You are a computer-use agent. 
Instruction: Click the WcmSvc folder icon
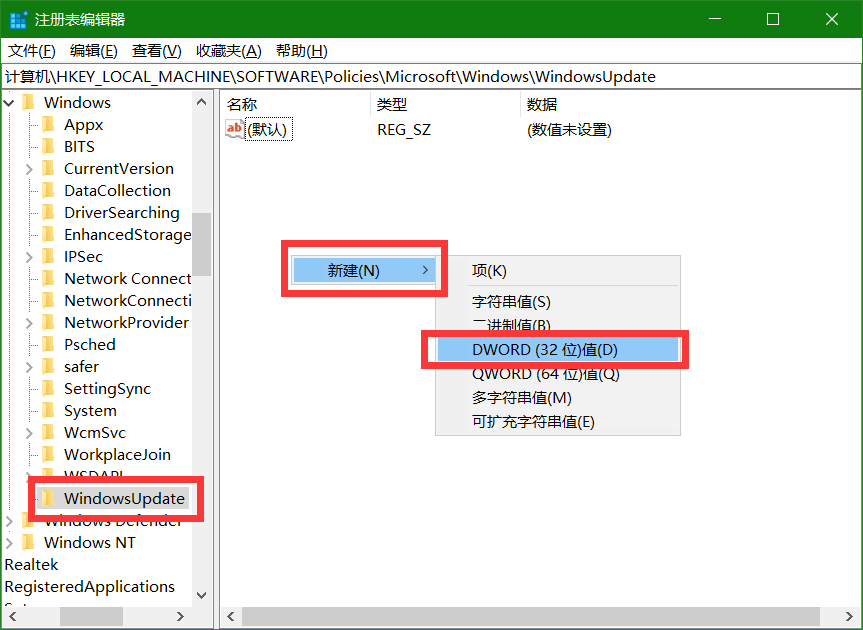coord(48,432)
